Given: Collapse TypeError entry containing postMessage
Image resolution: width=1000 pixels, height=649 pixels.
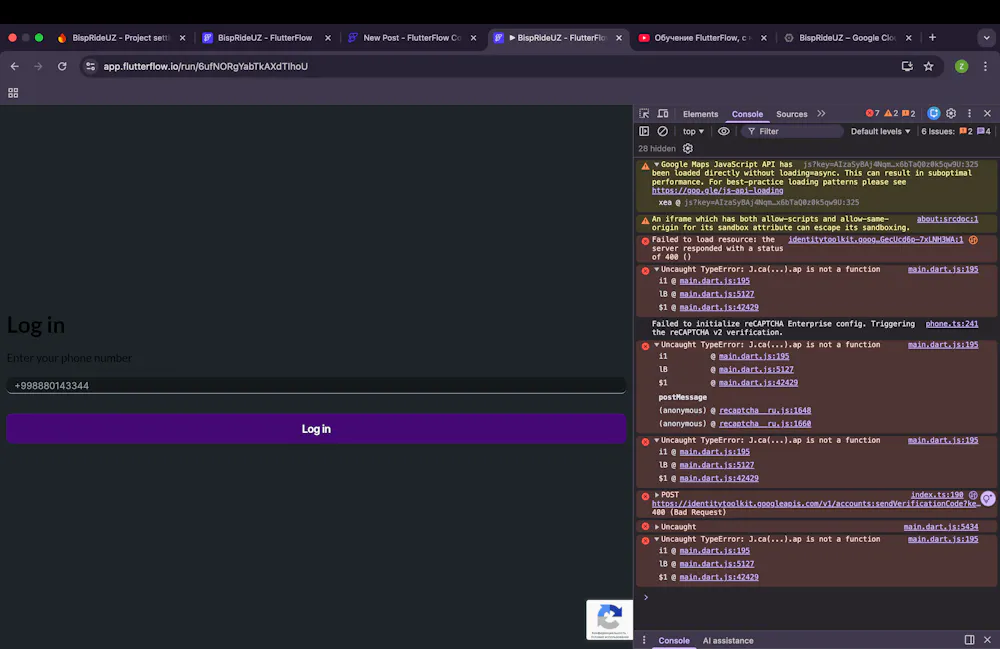Looking at the screenshot, I should [x=656, y=344].
